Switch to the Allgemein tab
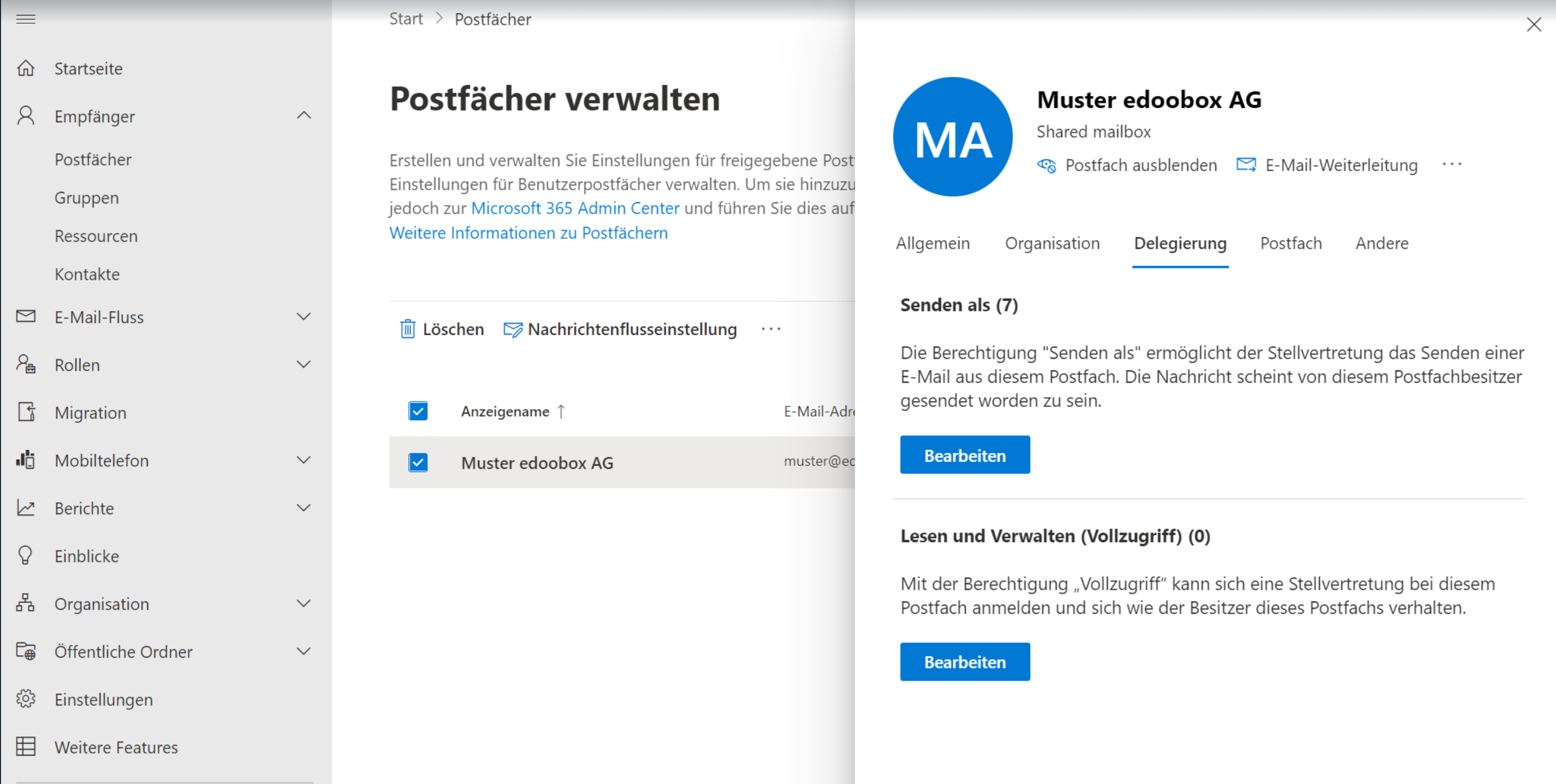The image size is (1556, 784). tap(933, 243)
